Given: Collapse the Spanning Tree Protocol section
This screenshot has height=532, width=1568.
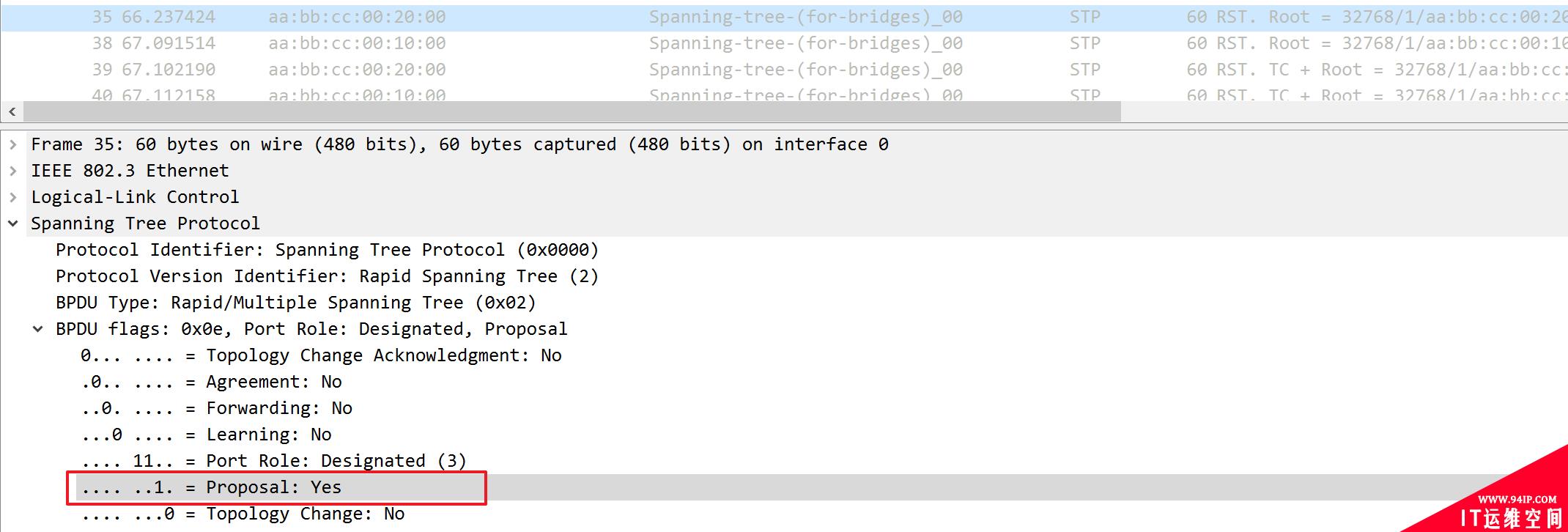Looking at the screenshot, I should tap(12, 223).
